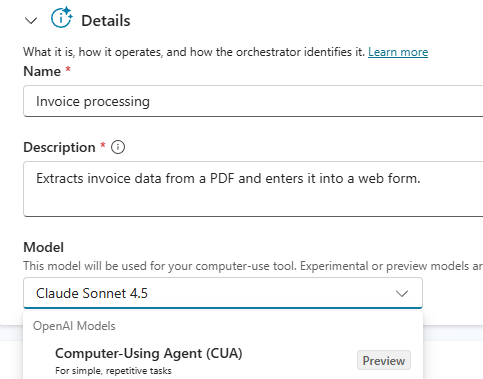Click the Model section label
Screen dimensions: 483x379
tap(44, 247)
